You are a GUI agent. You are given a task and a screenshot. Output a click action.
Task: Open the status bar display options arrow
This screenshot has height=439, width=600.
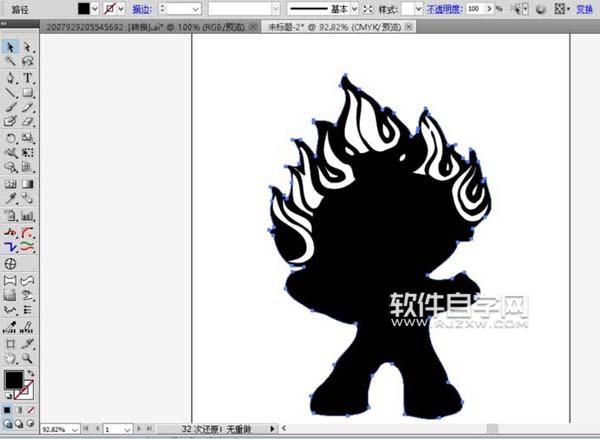pyautogui.click(x=272, y=429)
